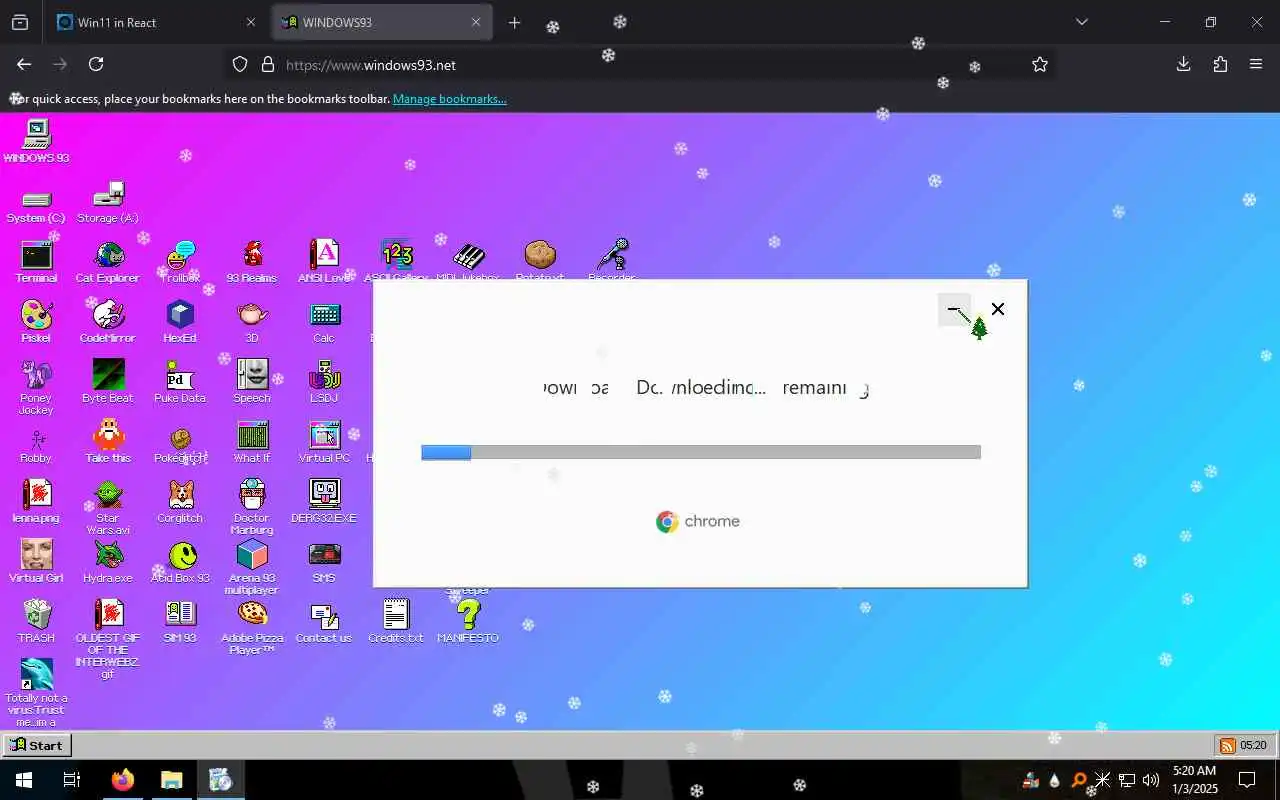Open the MANIFESTO question mark icon

[468, 622]
